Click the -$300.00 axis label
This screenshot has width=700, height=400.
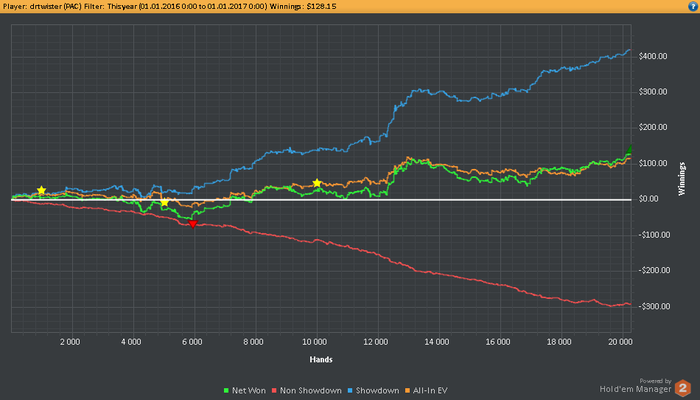pyautogui.click(x=654, y=306)
